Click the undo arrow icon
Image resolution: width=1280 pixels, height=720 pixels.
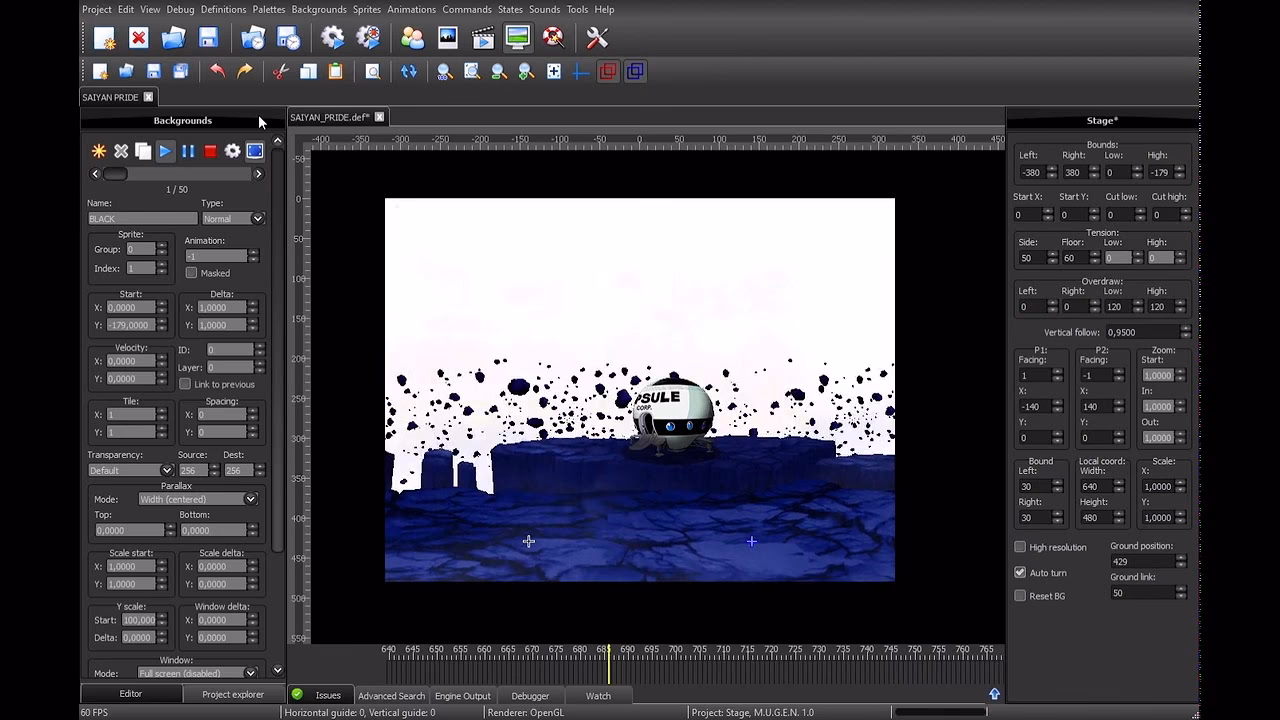217,71
